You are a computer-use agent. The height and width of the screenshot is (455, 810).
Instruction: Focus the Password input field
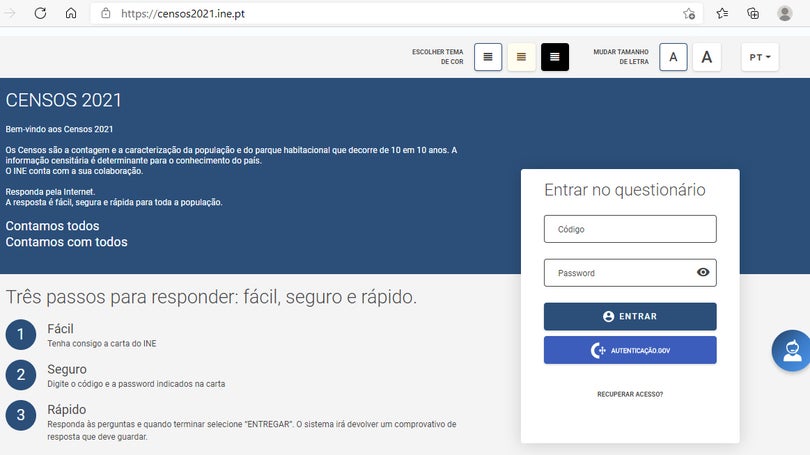630,273
